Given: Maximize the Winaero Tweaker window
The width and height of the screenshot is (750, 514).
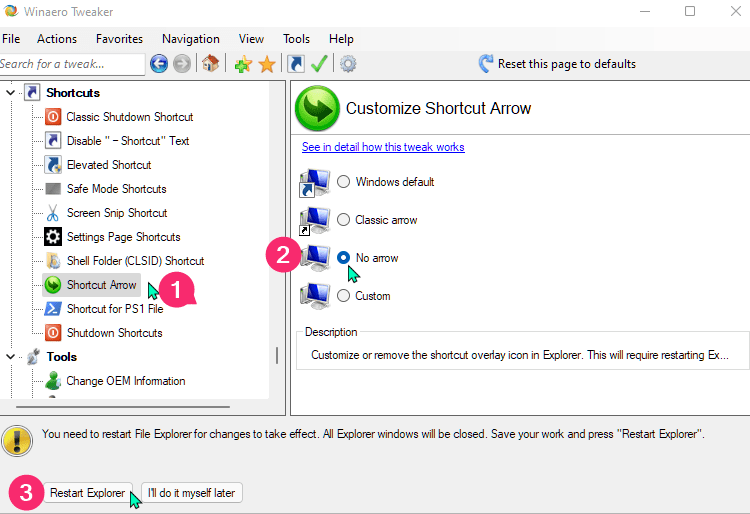Looking at the screenshot, I should coord(690,11).
